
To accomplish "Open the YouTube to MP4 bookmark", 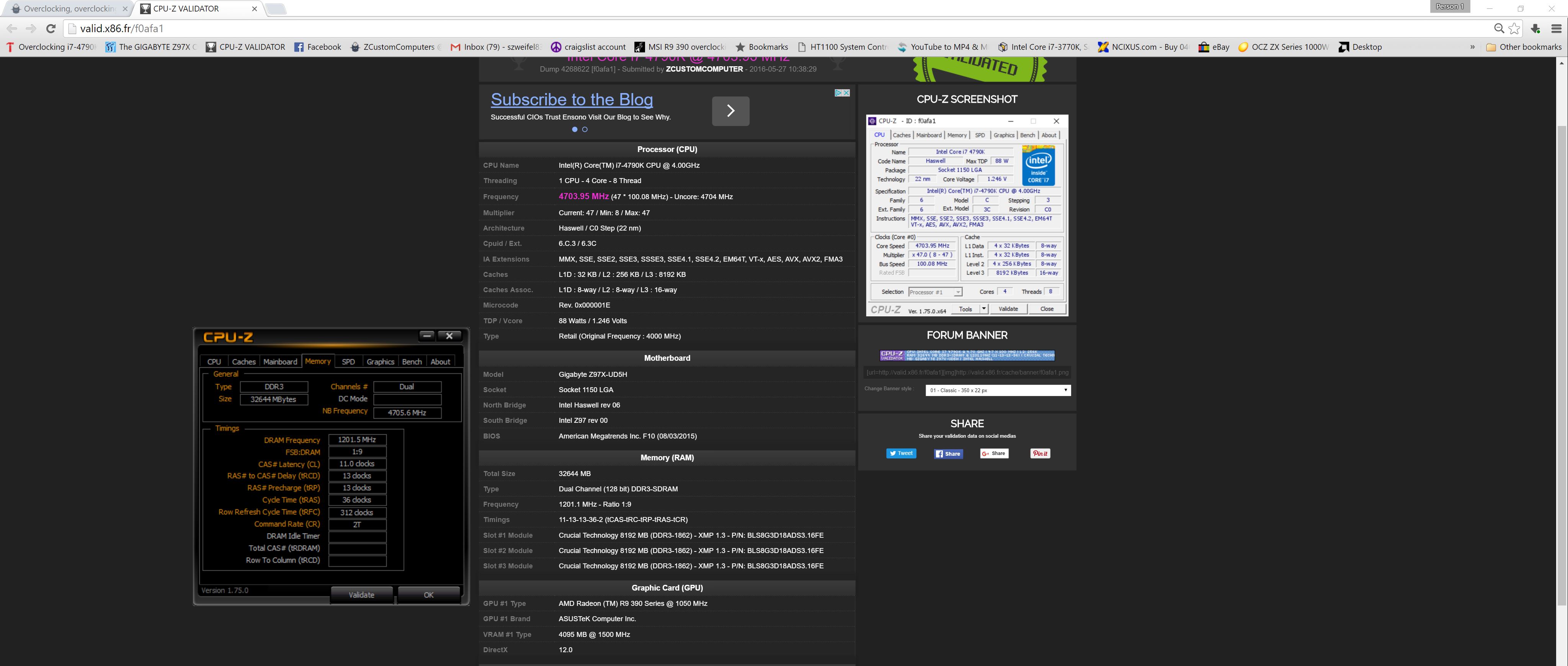I will point(942,47).
